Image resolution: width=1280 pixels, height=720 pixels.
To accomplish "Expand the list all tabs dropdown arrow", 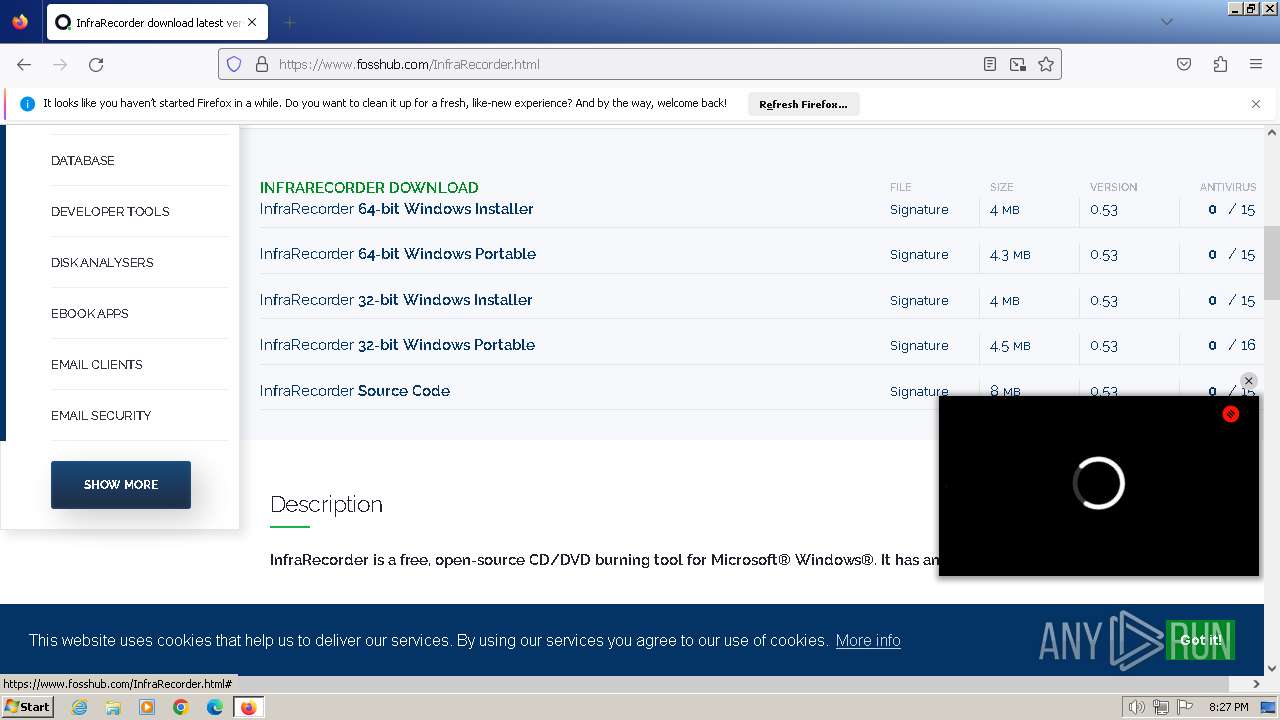I will click(x=1166, y=22).
